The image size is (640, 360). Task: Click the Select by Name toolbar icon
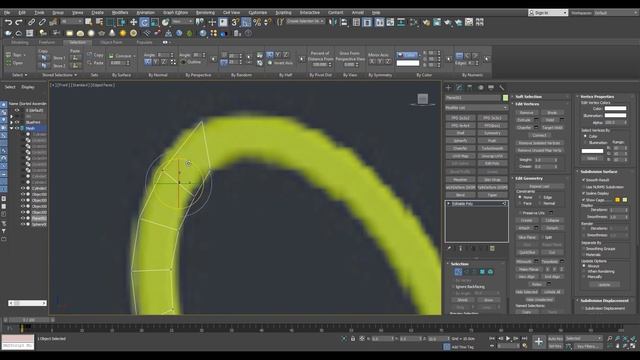pos(99,22)
